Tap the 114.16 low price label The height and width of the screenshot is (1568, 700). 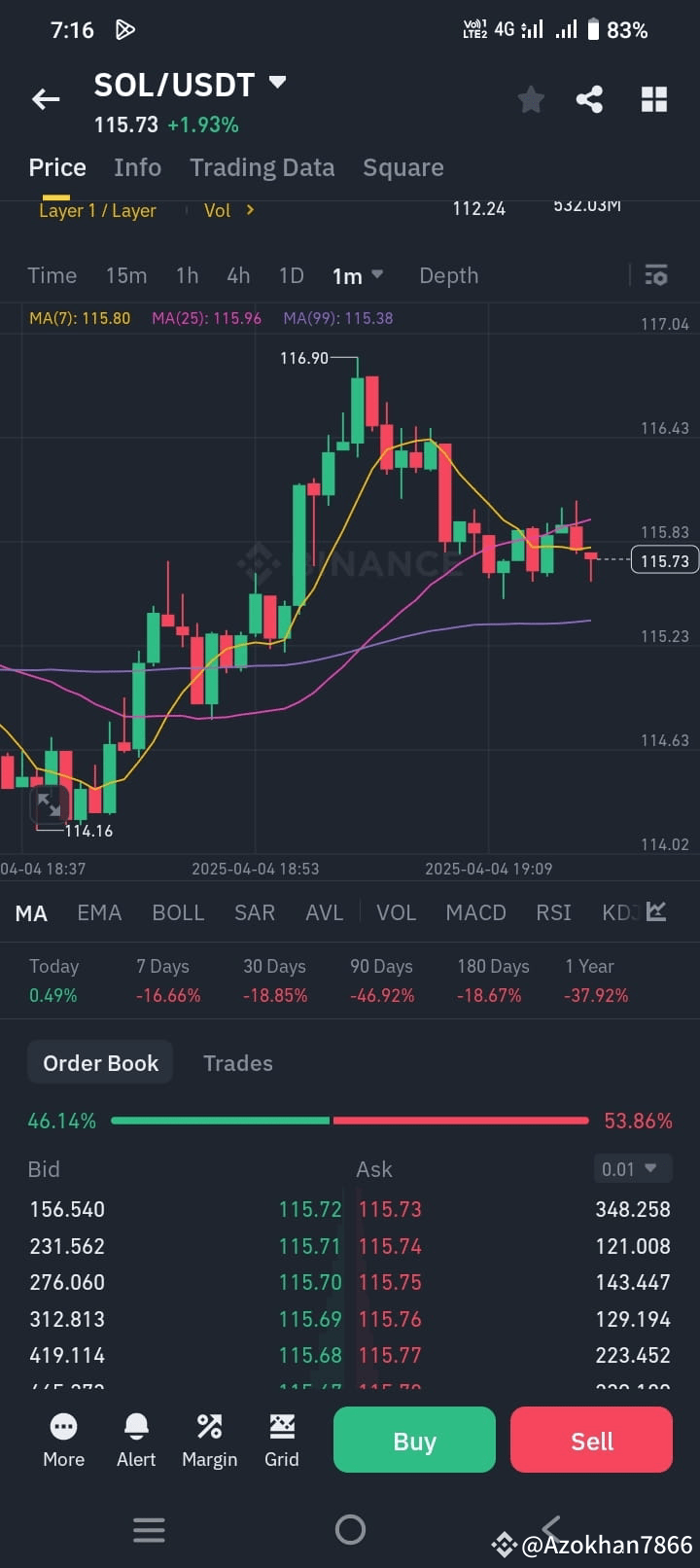88,831
